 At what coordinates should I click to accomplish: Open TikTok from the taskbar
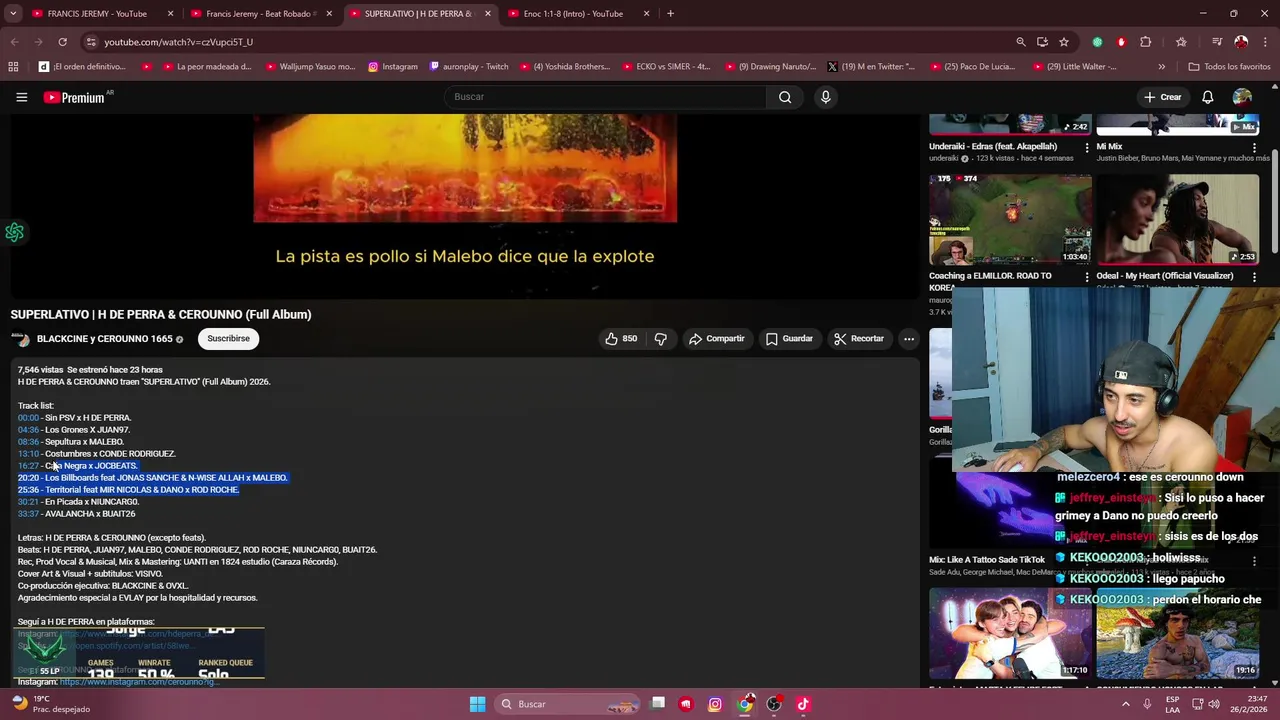tap(803, 704)
